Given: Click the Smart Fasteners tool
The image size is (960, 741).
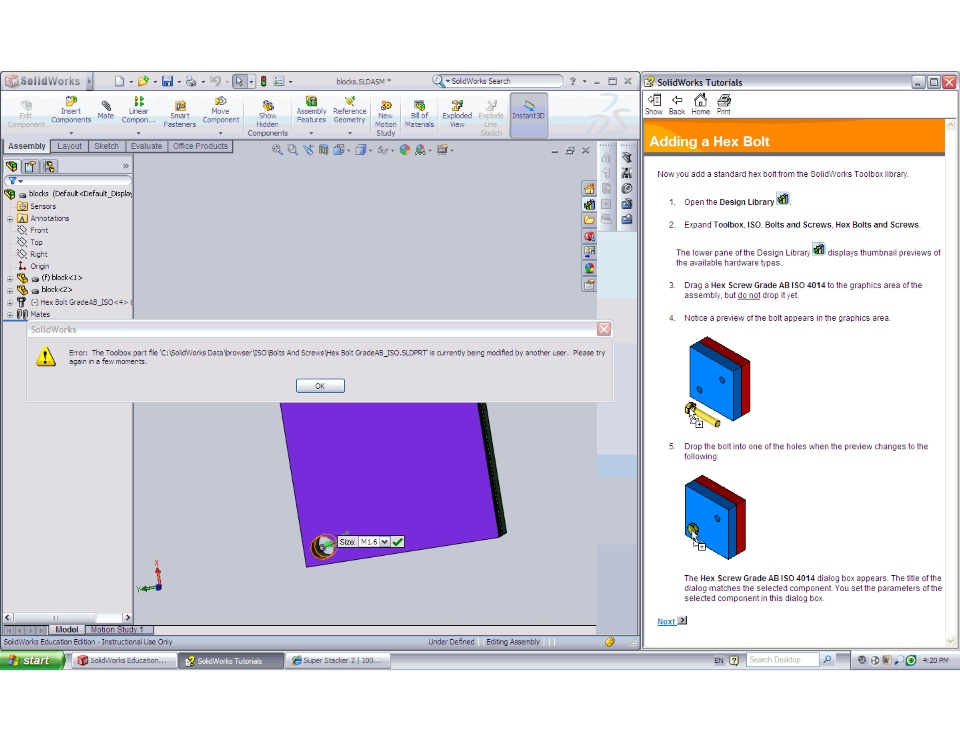Looking at the screenshot, I should (179, 114).
